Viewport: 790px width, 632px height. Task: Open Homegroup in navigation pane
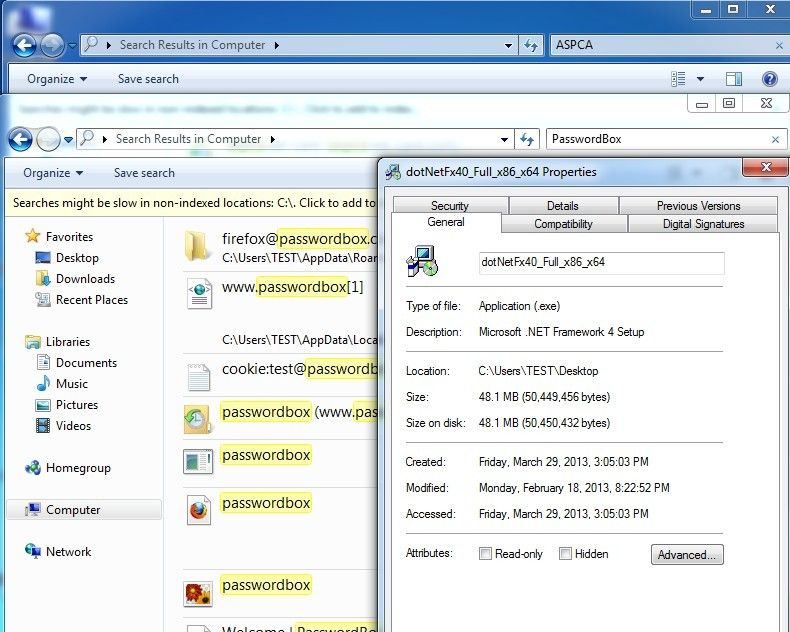tap(68, 468)
